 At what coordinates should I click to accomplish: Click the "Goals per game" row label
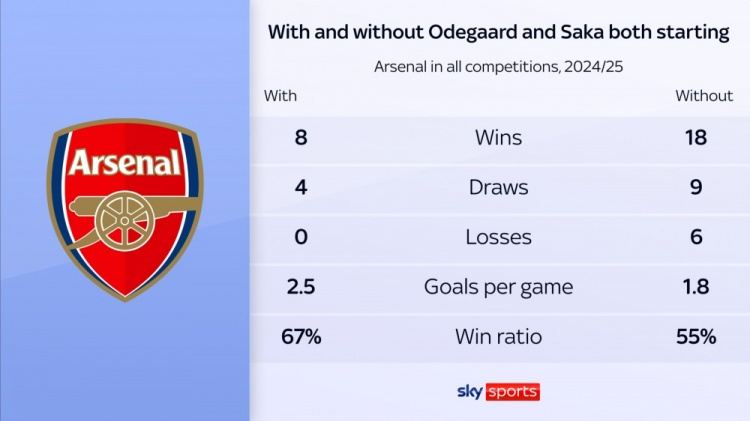pos(498,287)
